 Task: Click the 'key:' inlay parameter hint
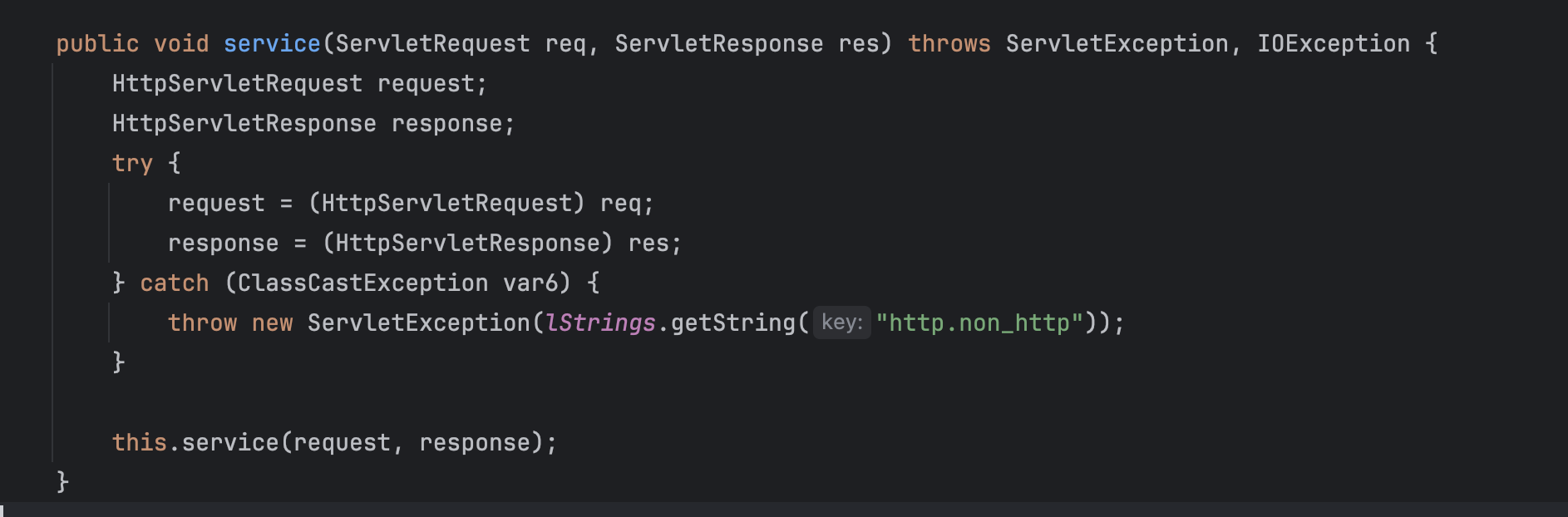pos(842,323)
